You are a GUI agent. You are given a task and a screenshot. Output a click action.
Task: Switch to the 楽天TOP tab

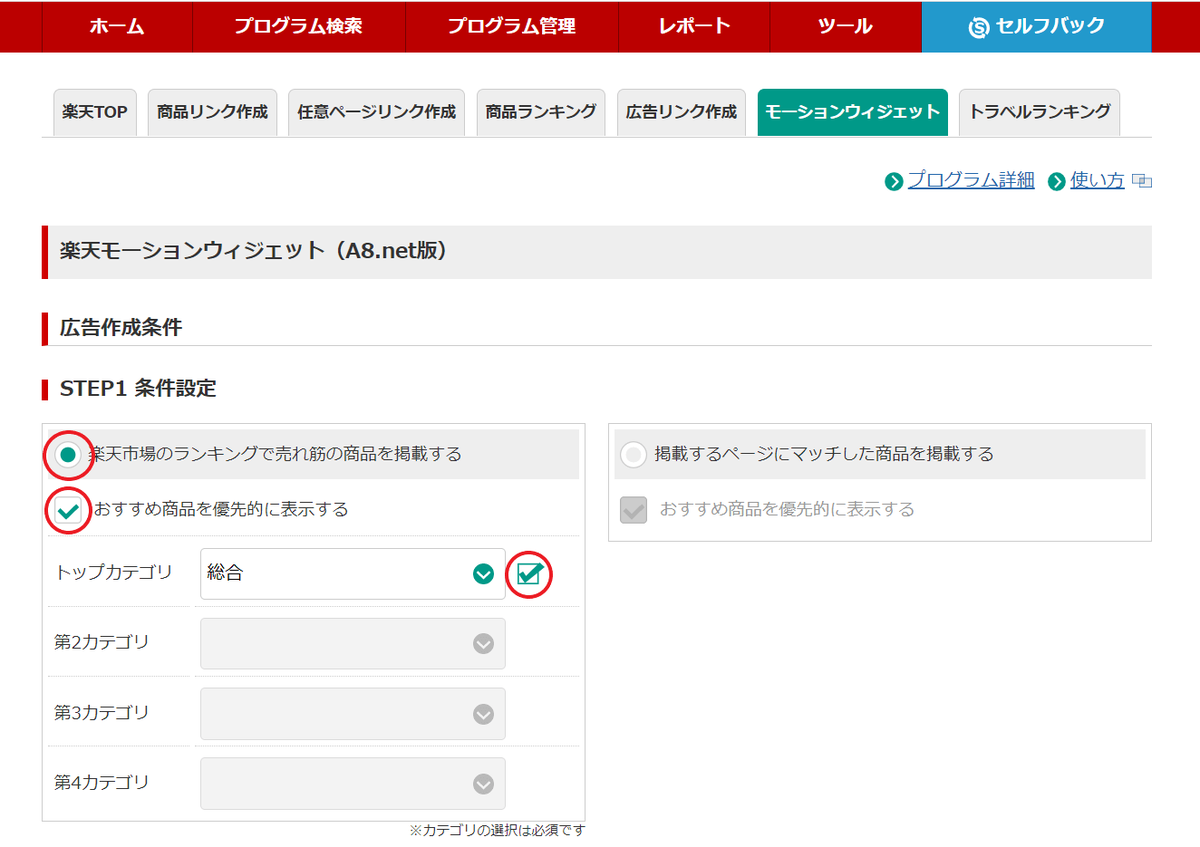coord(95,112)
